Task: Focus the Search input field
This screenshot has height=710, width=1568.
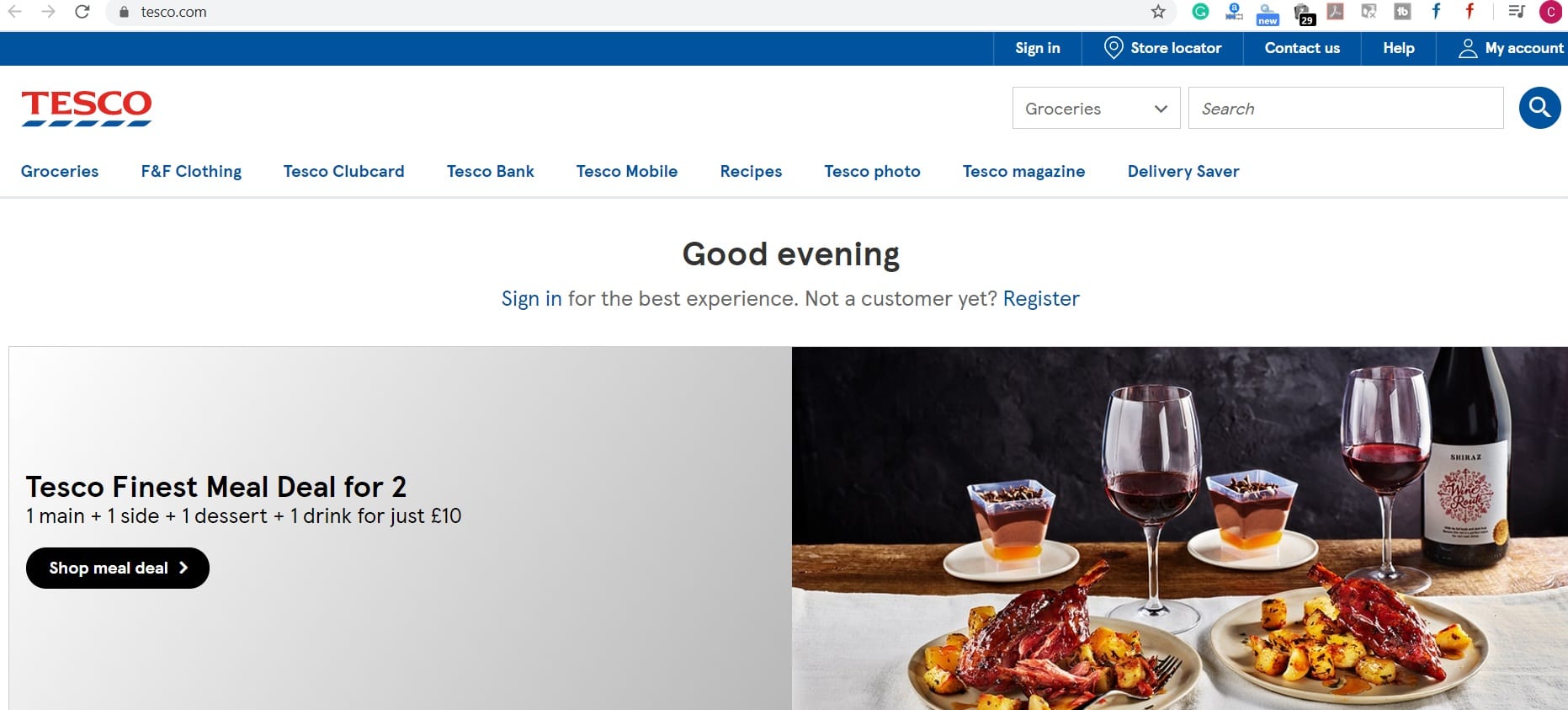Action: (1346, 108)
